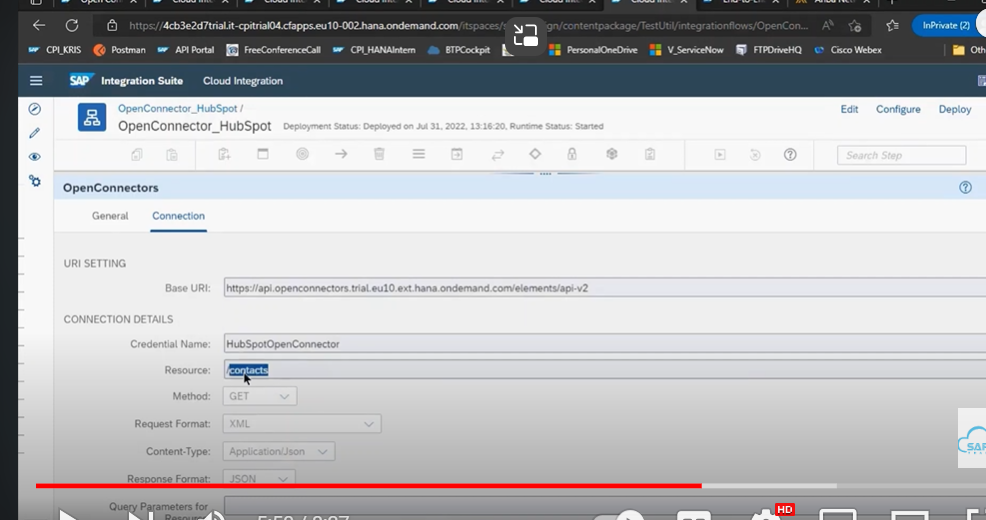The image size is (986, 520).
Task: Click the Credential Name field HubSpotOpenConnector
Action: point(604,344)
